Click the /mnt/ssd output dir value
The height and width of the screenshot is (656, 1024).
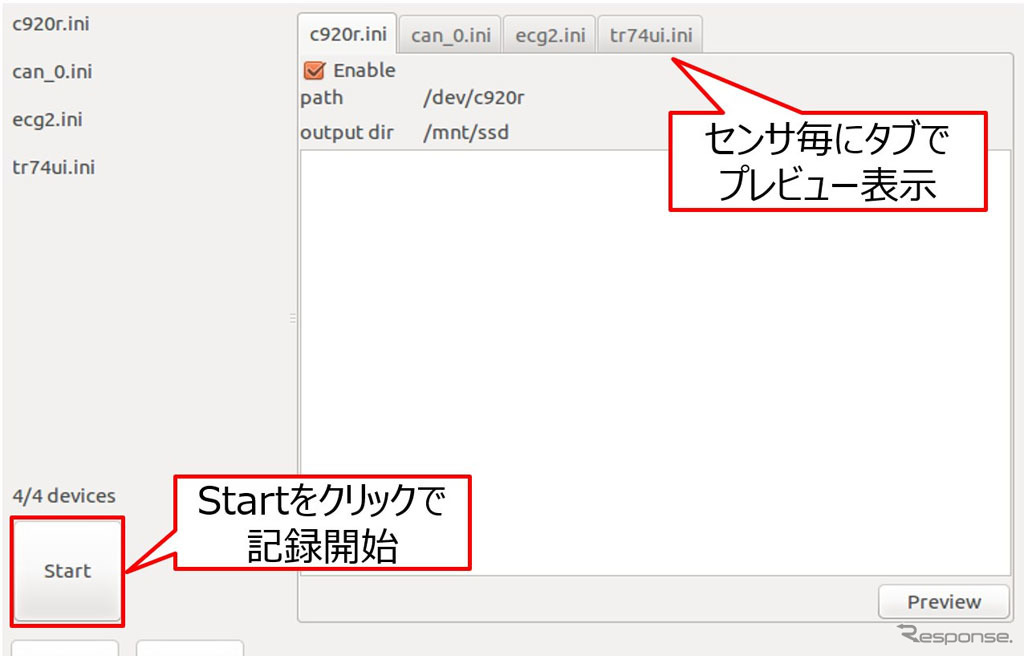pos(466,132)
